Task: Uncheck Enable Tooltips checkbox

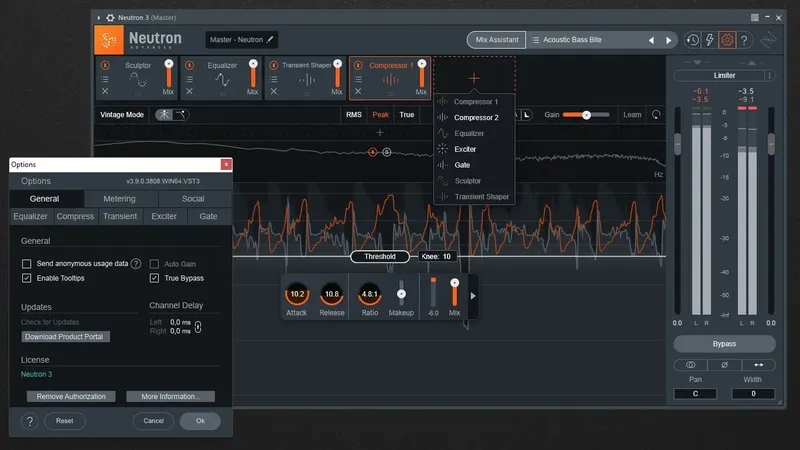Action: (27, 278)
